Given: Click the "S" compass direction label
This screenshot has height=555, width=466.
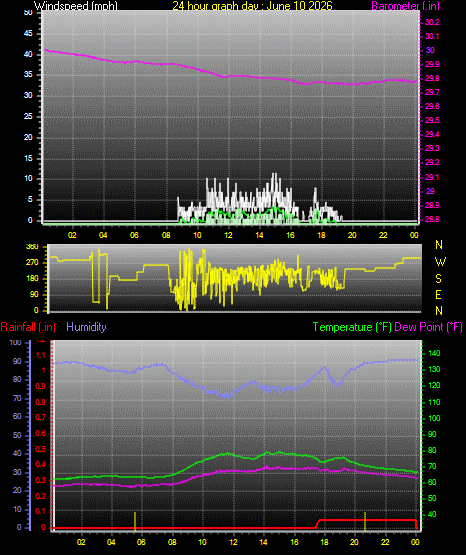Looking at the screenshot, I should point(438,279).
